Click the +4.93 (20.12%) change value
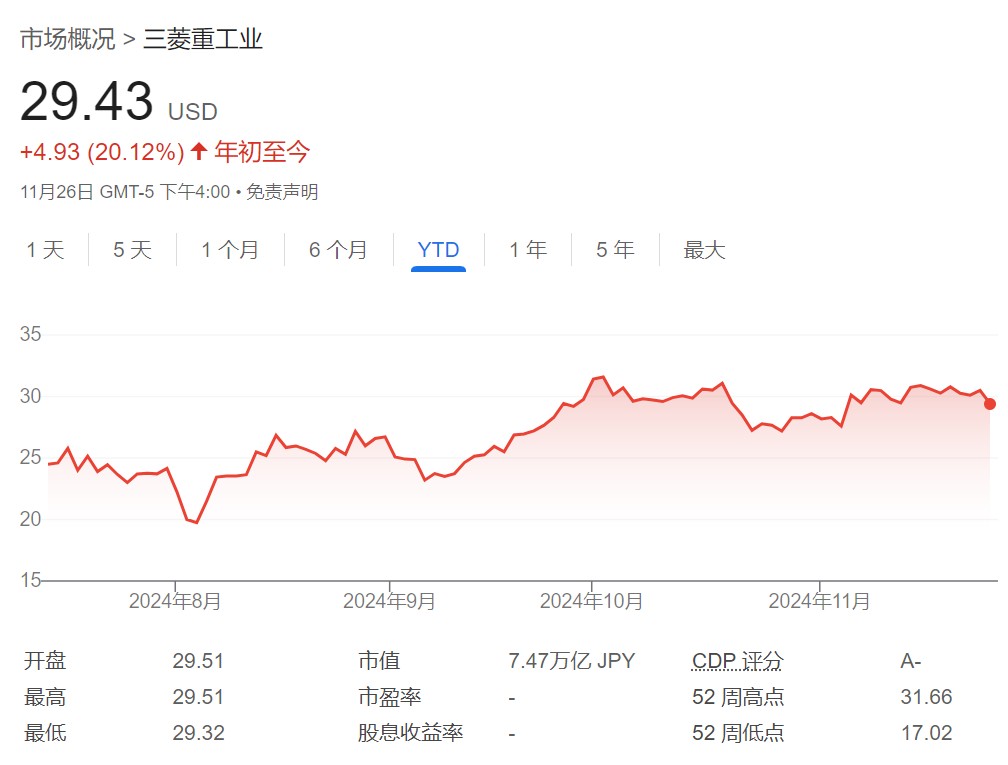Image resolution: width=1008 pixels, height=765 pixels. [x=102, y=152]
